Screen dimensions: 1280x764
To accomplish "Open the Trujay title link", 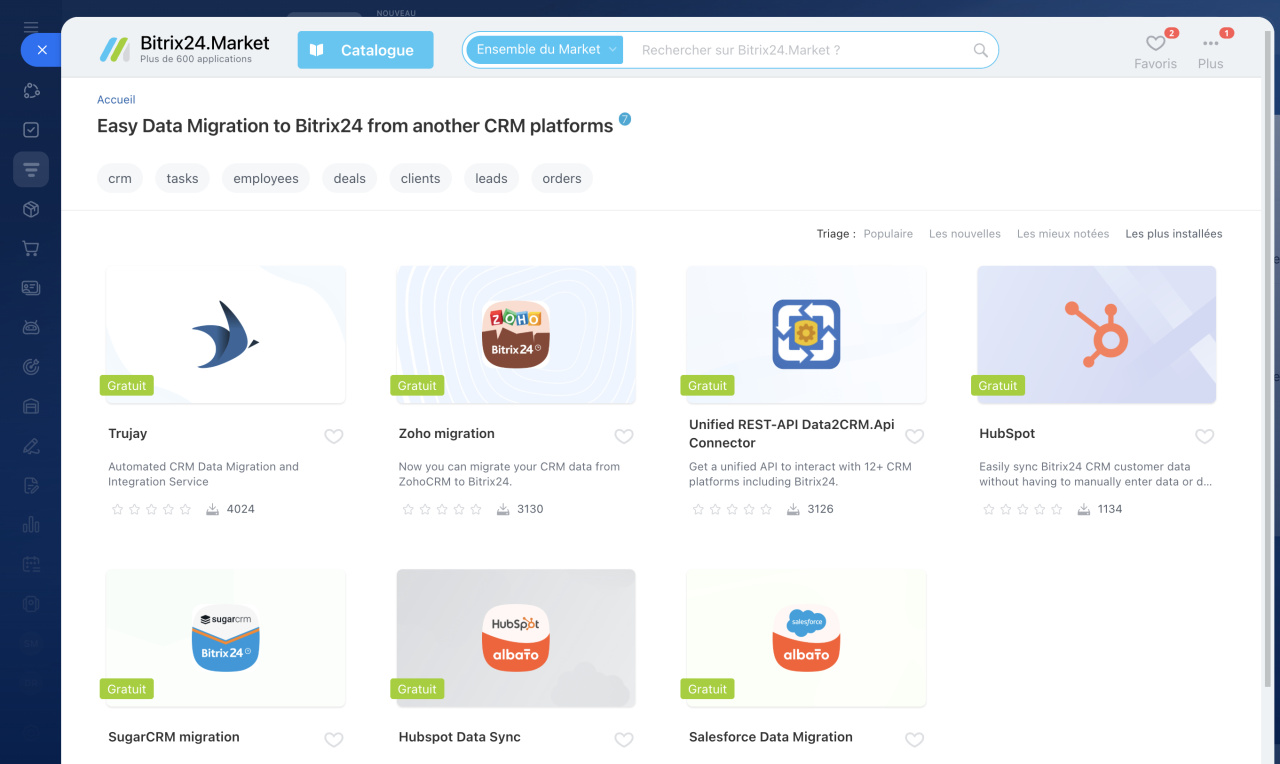I will pos(128,434).
